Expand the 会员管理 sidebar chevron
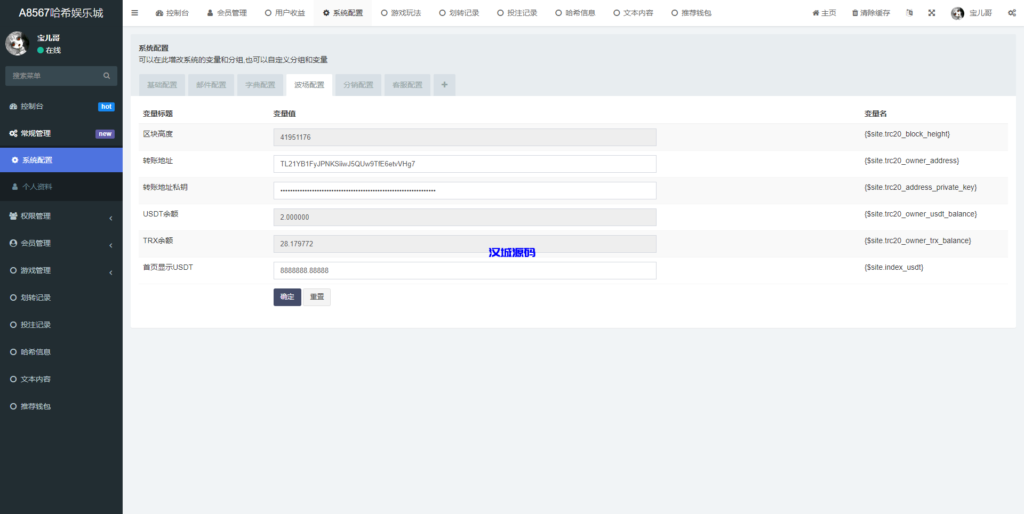 (x=111, y=245)
